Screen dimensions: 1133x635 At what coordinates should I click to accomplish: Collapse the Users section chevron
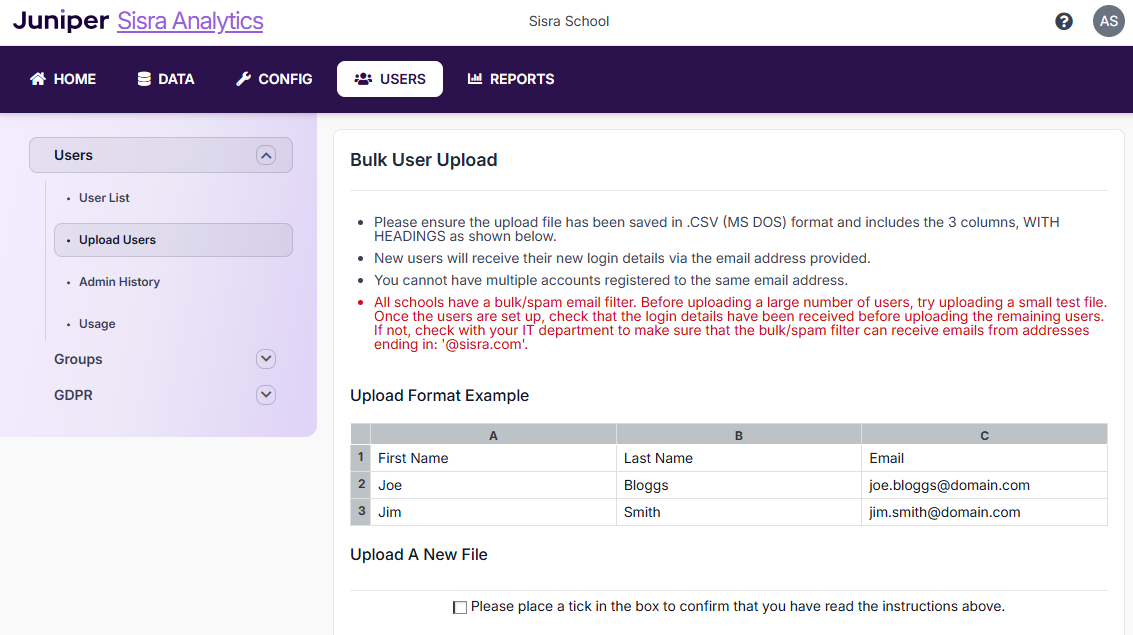[265, 155]
